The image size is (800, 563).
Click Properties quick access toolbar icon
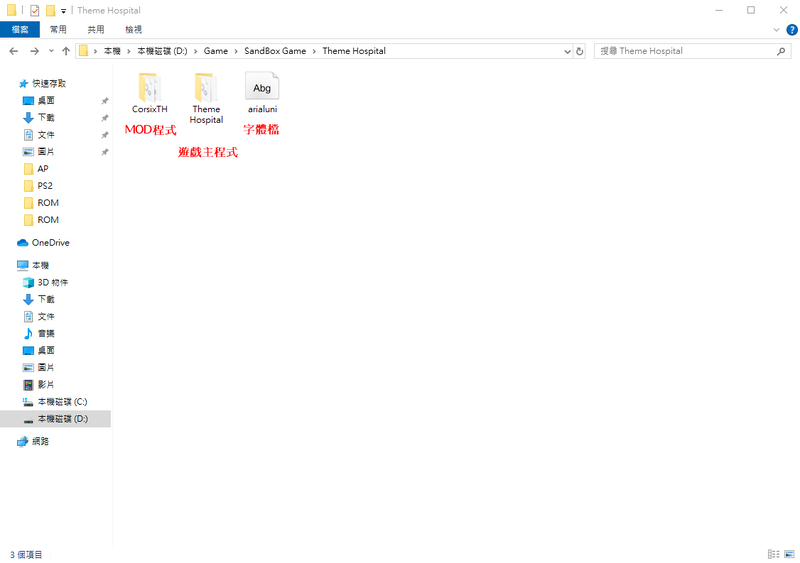coord(35,10)
